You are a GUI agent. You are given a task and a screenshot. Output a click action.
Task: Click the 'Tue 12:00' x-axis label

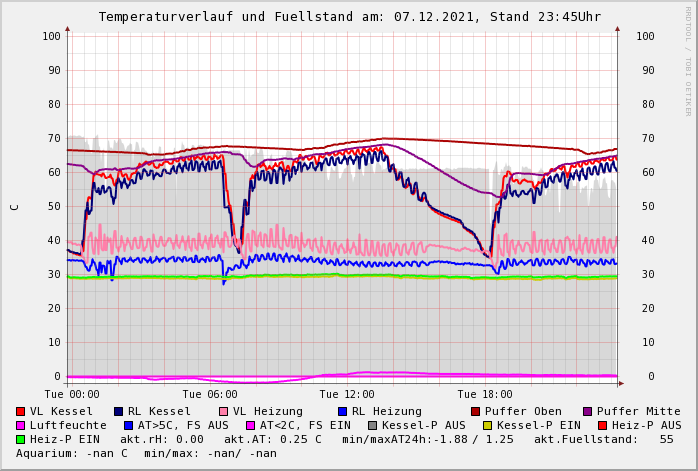347,395
